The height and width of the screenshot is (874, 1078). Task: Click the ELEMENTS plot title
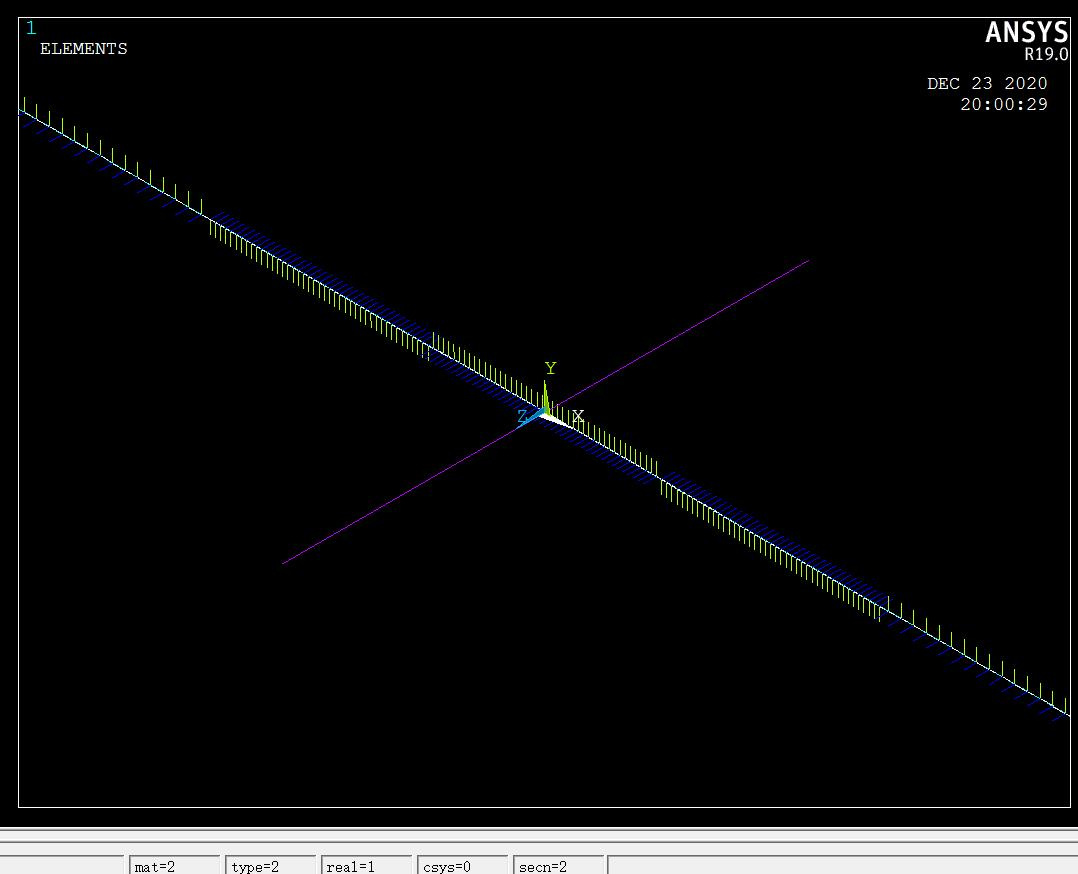[x=83, y=48]
